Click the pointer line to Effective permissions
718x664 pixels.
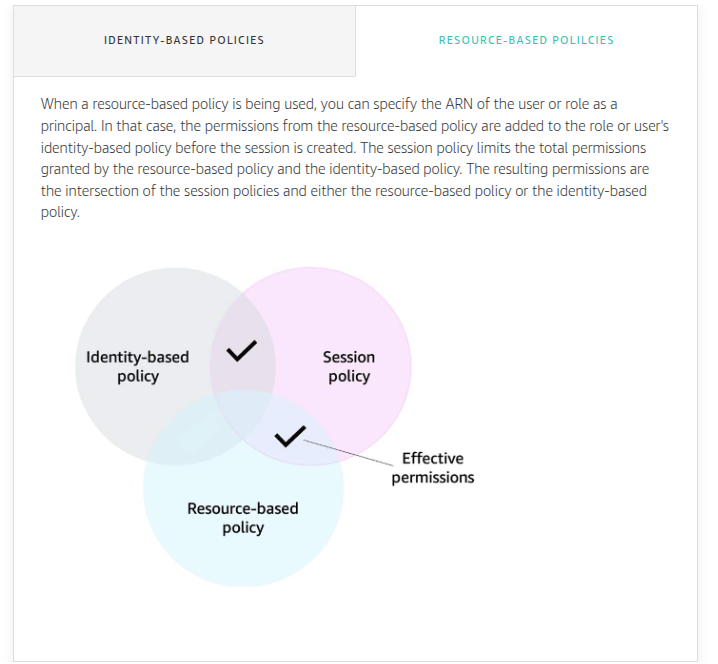pos(348,453)
